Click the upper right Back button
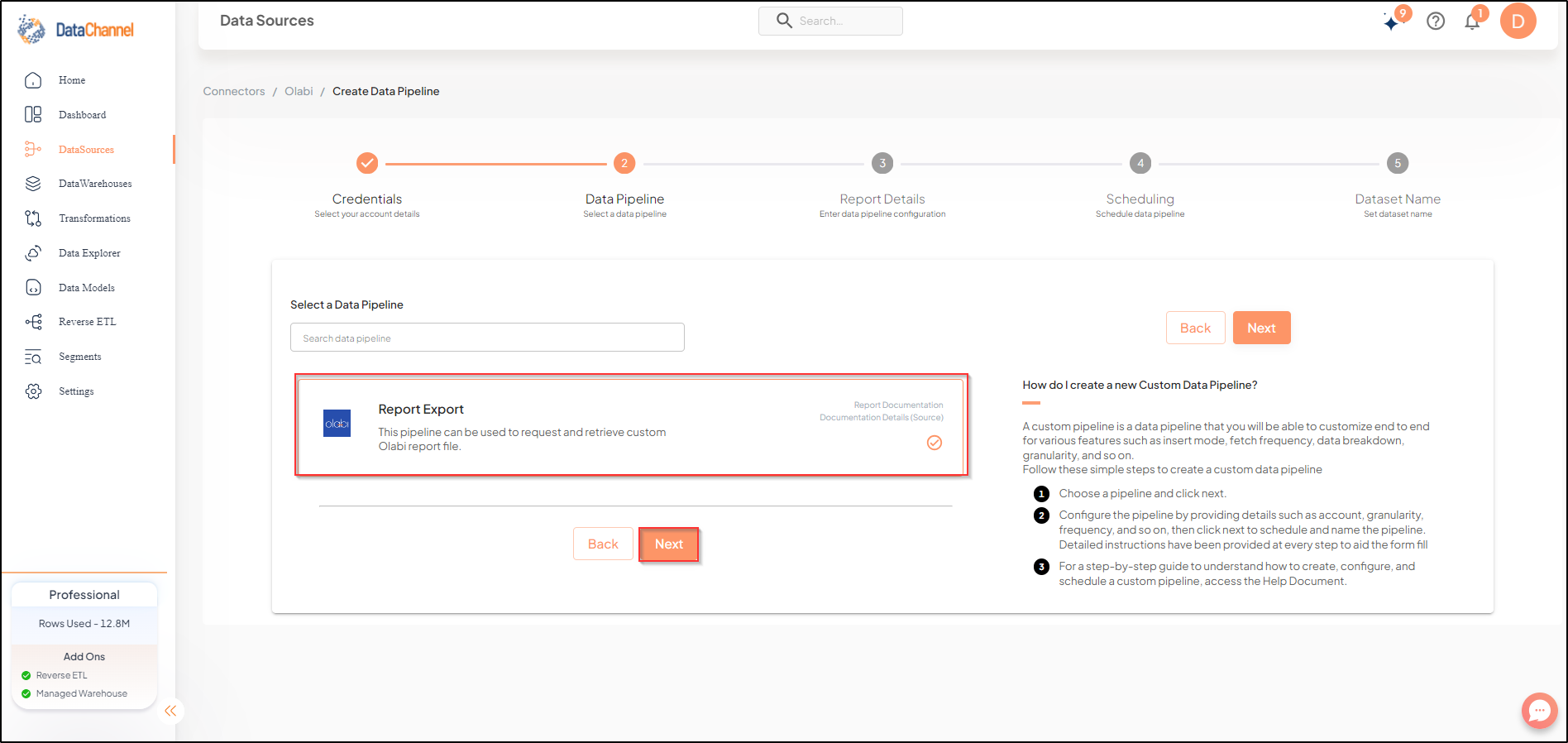The height and width of the screenshot is (743, 1568). pyautogui.click(x=1195, y=328)
